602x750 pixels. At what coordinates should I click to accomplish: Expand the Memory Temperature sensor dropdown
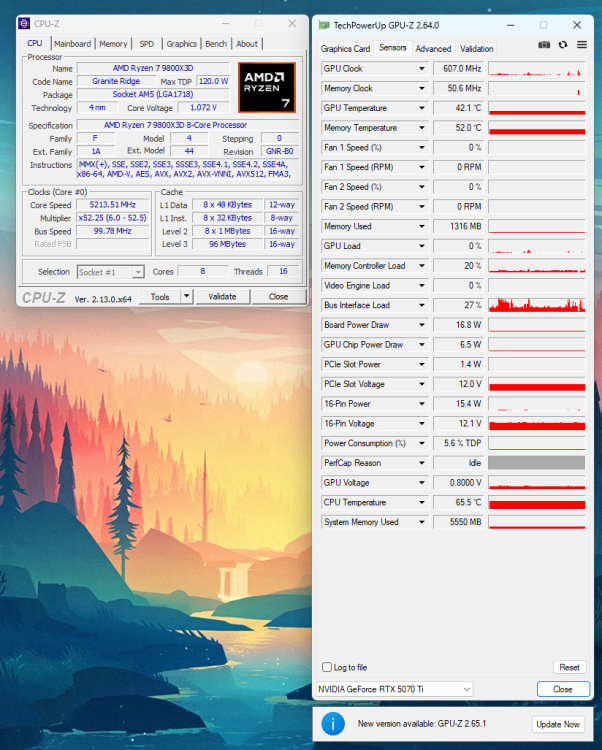click(x=422, y=128)
